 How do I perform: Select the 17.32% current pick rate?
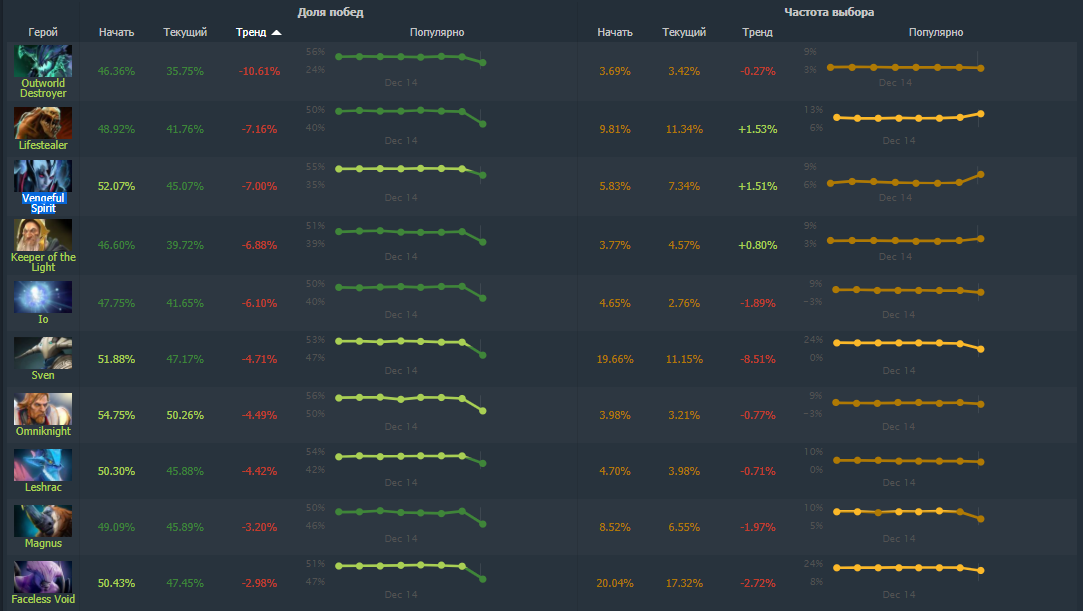click(684, 583)
